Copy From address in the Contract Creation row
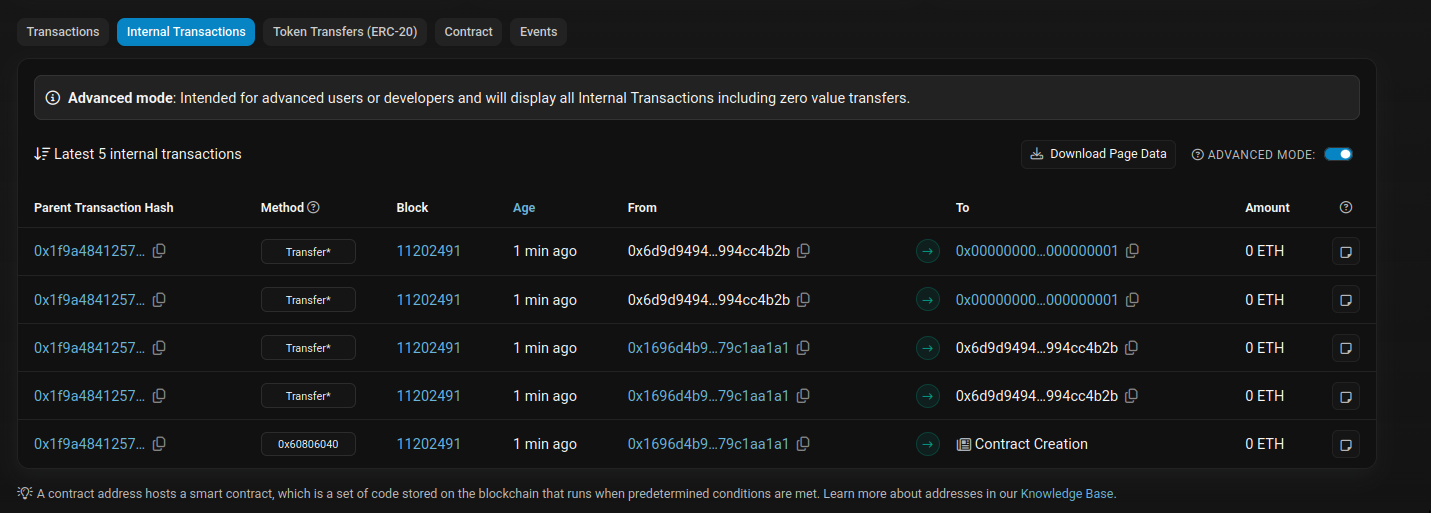Screen dimensions: 1431x513 (x=803, y=444)
